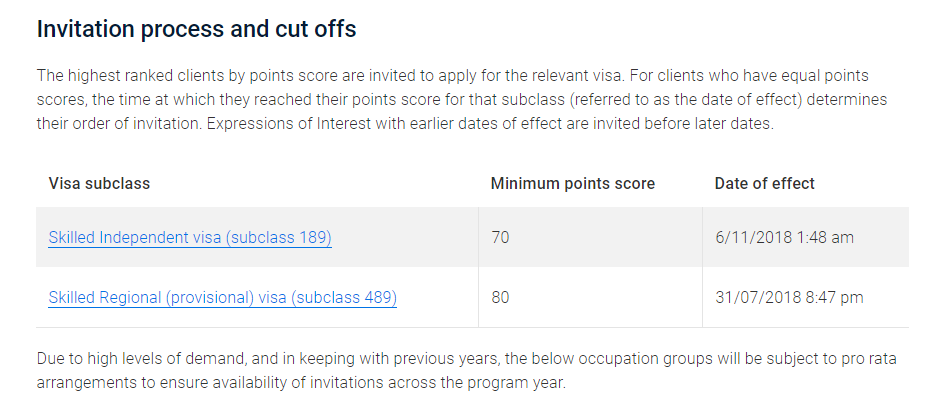This screenshot has width=940, height=408.
Task: Click the words "program year" at the paragraph end
Action: click(523, 383)
